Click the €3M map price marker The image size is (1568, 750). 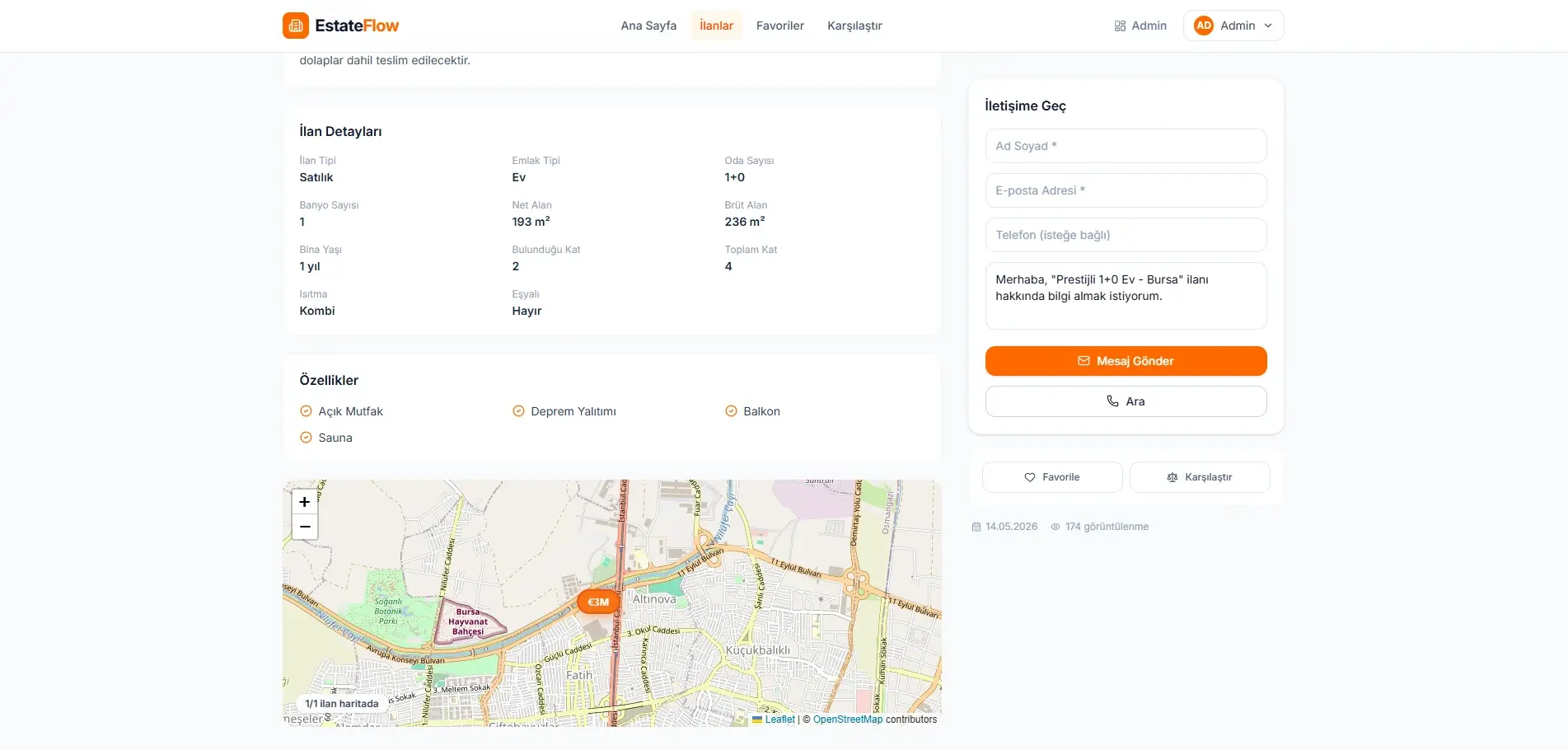[598, 602]
